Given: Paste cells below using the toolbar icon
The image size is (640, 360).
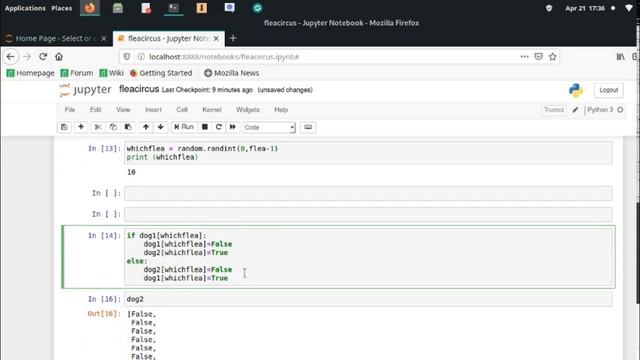Looking at the screenshot, I should point(128,127).
